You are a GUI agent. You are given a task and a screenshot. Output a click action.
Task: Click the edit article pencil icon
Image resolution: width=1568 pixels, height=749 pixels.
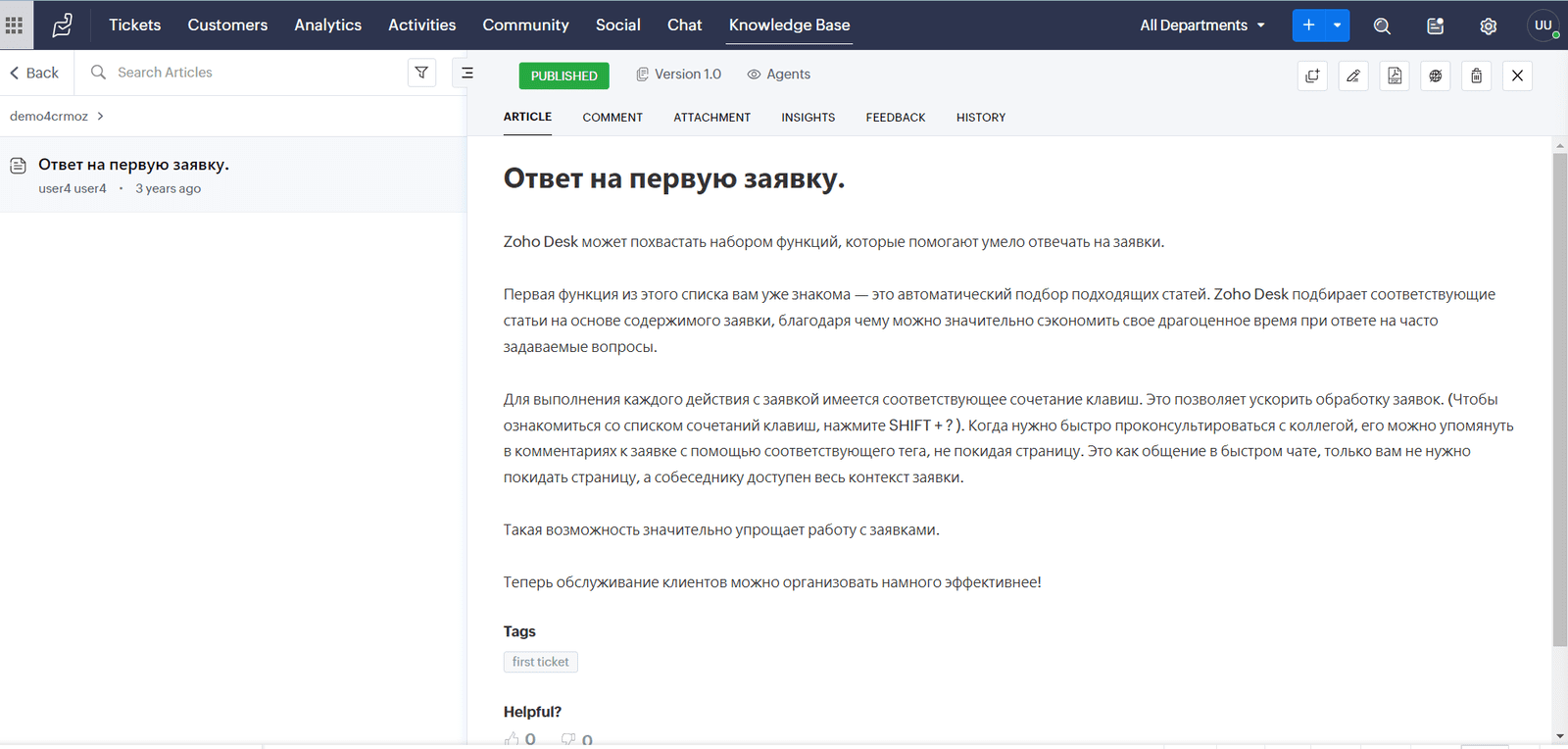coord(1353,75)
